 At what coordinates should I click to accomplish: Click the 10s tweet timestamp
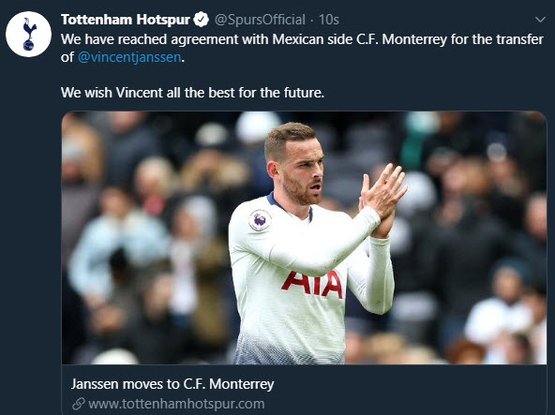point(329,19)
